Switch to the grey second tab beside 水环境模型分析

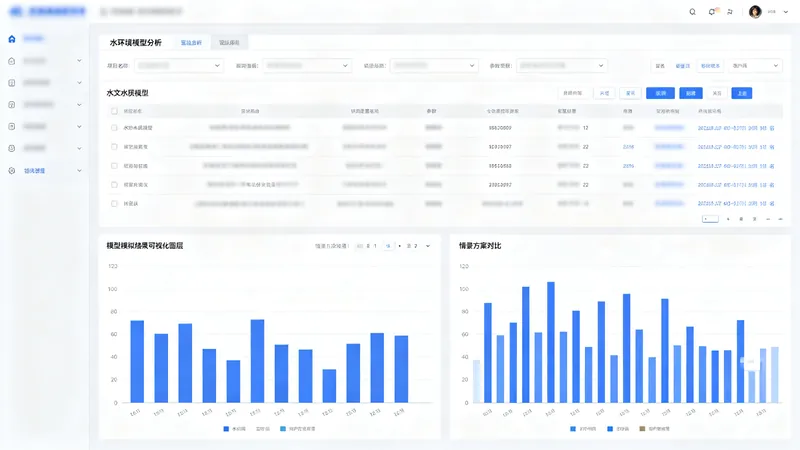coord(229,43)
